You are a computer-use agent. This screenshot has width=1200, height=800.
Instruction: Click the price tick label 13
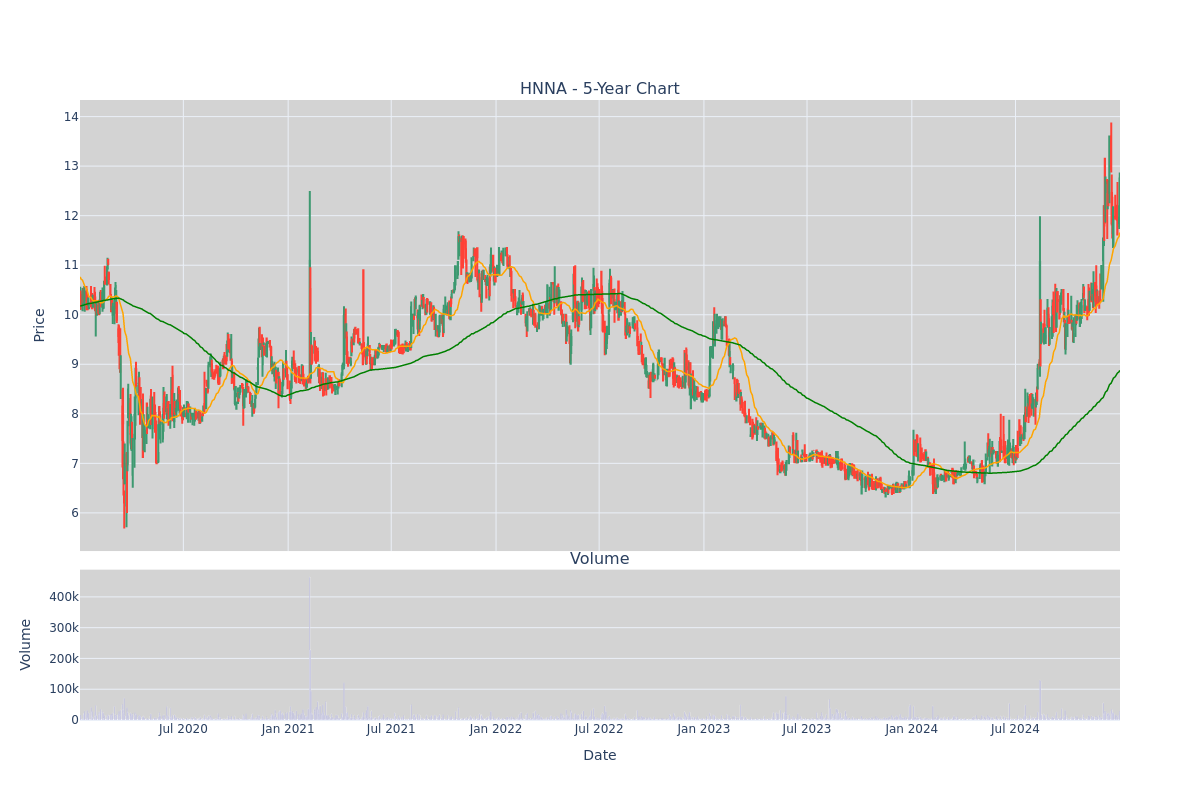[x=70, y=166]
